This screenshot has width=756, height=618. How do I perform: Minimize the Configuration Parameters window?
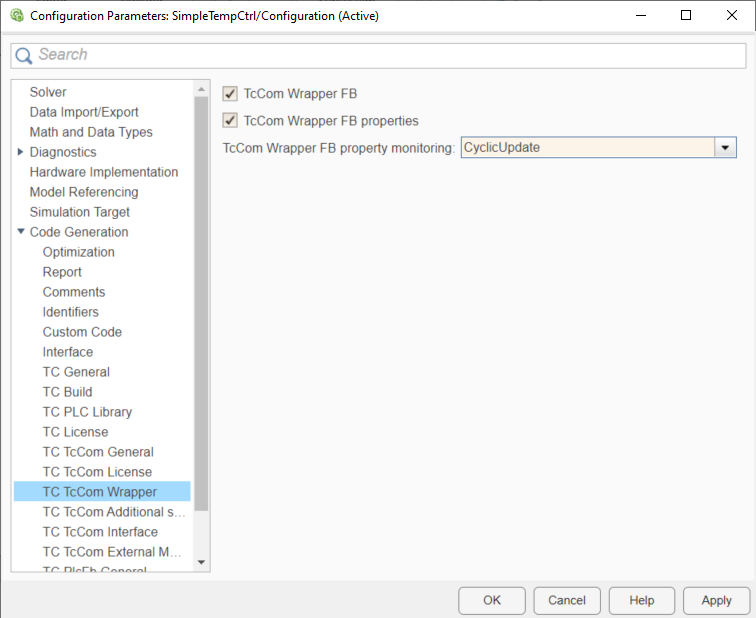click(x=641, y=15)
